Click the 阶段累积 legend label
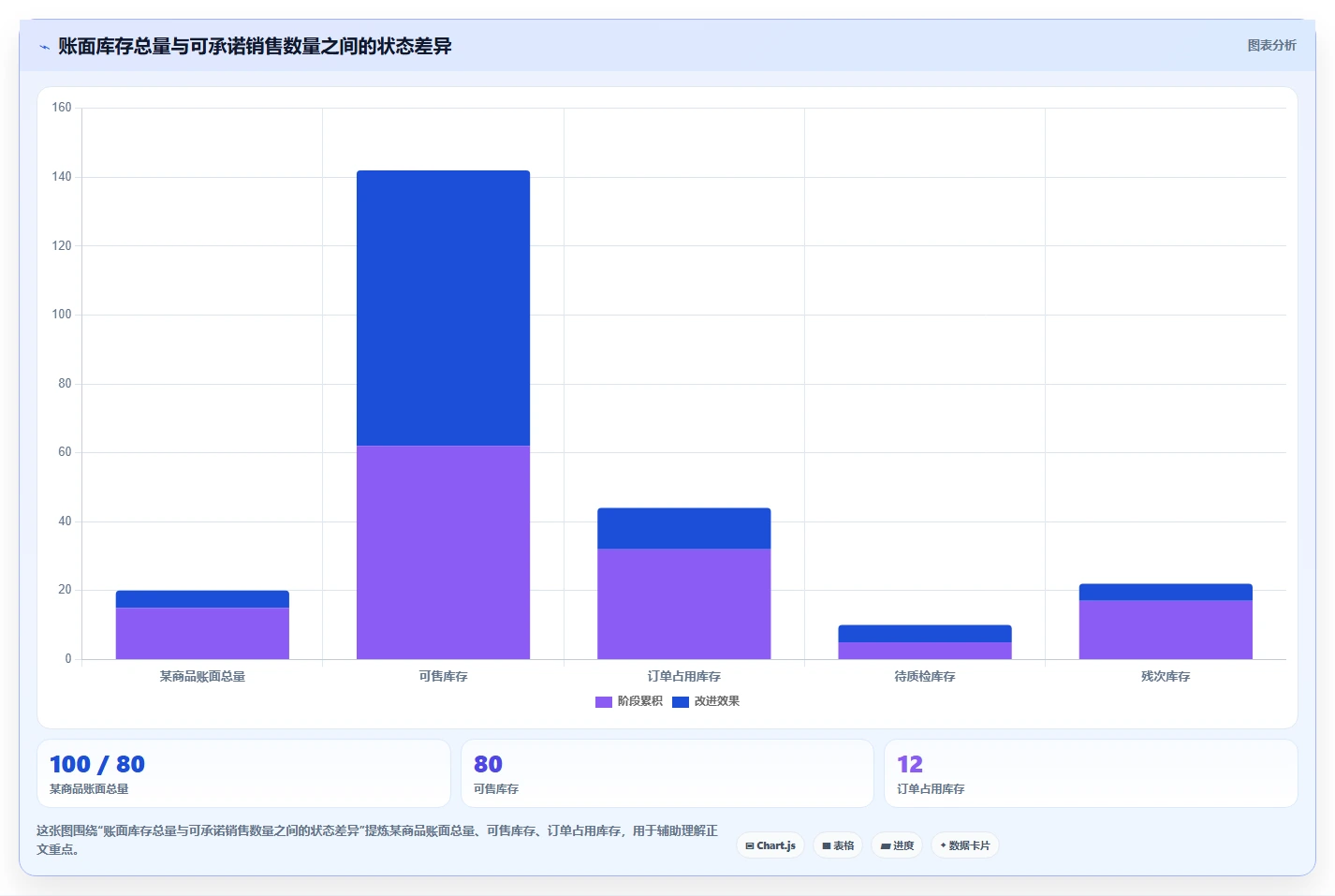 pos(640,701)
